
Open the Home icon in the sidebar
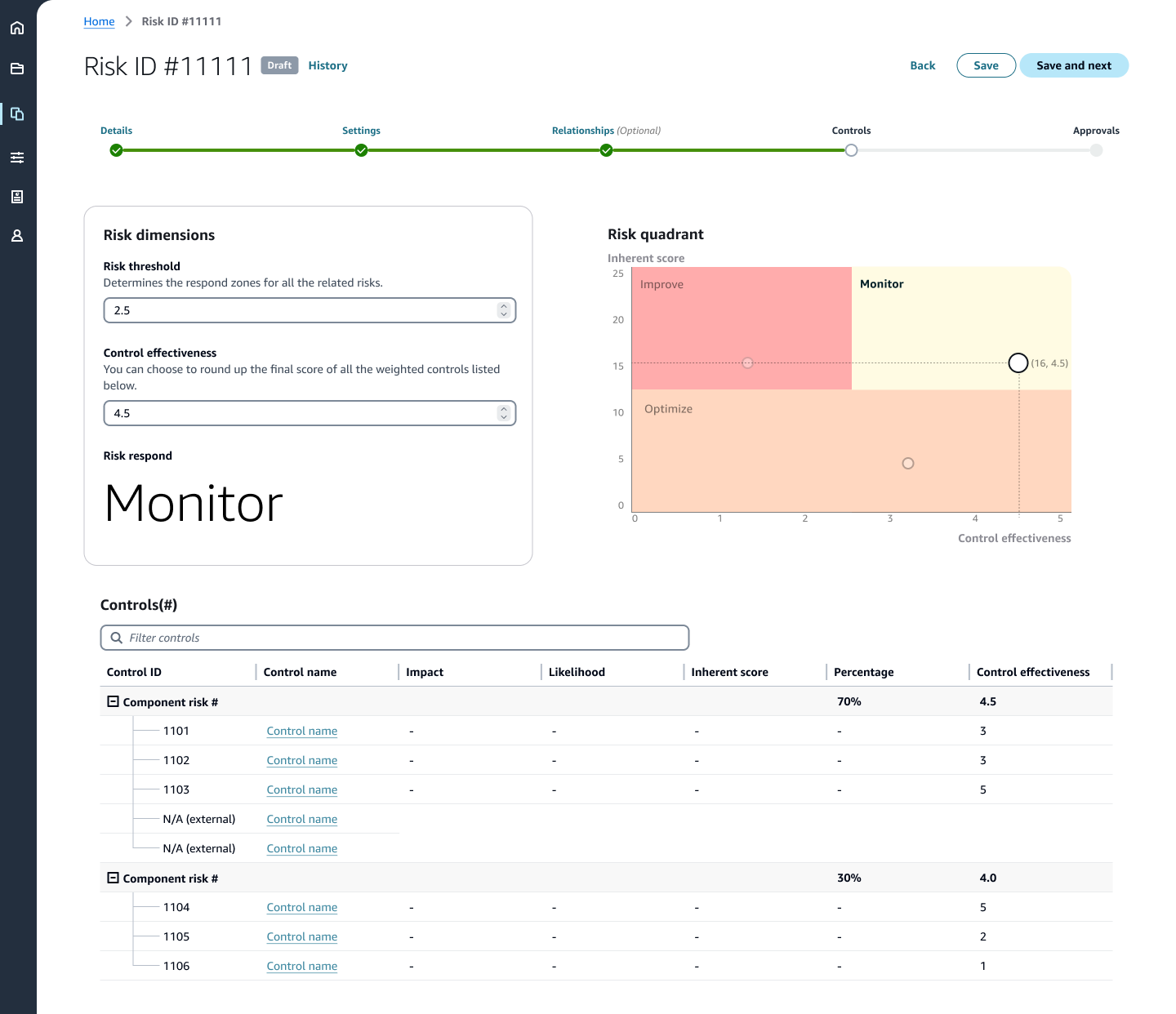coord(17,28)
